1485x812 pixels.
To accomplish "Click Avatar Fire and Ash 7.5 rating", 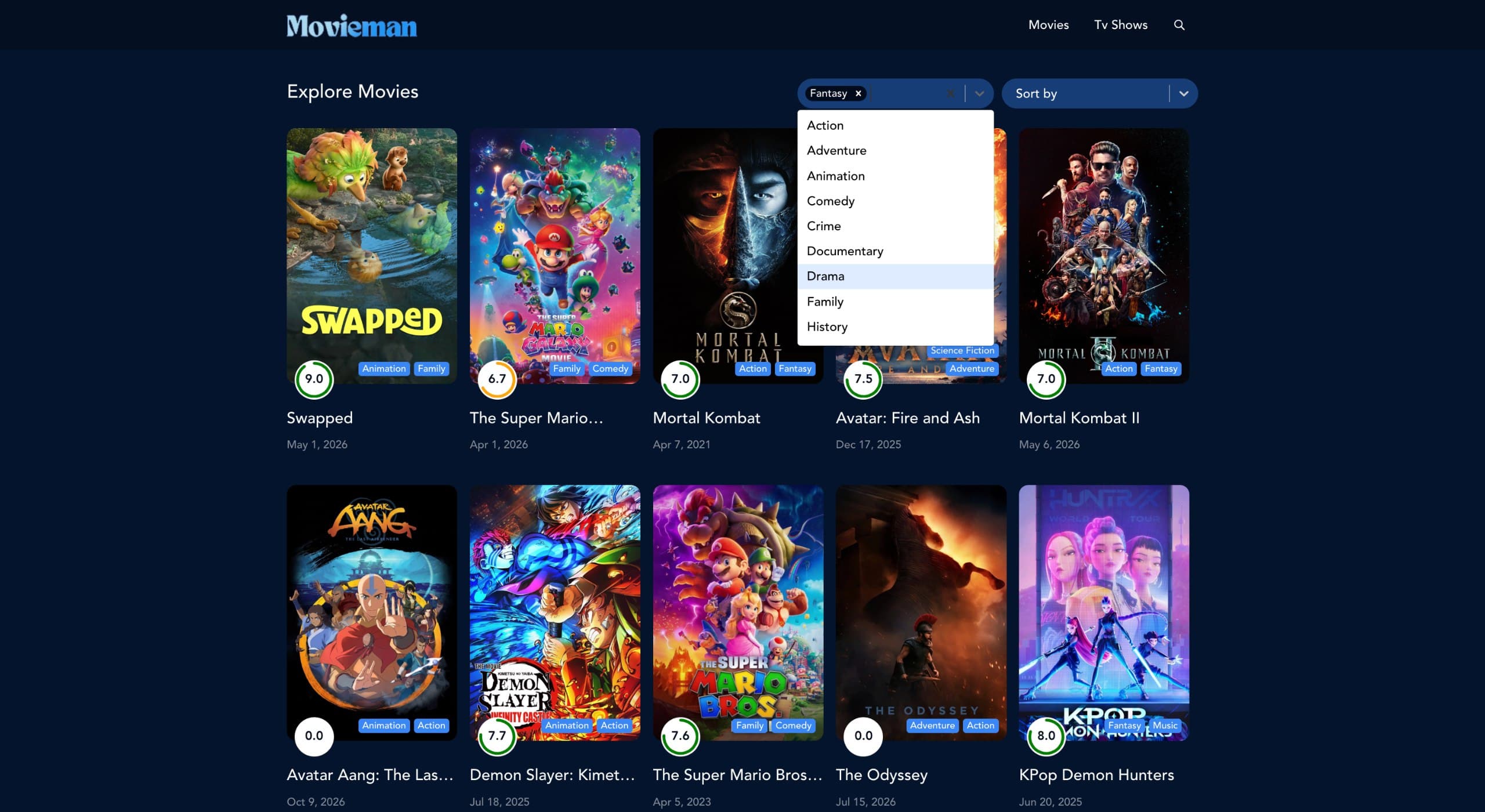I will click(863, 379).
